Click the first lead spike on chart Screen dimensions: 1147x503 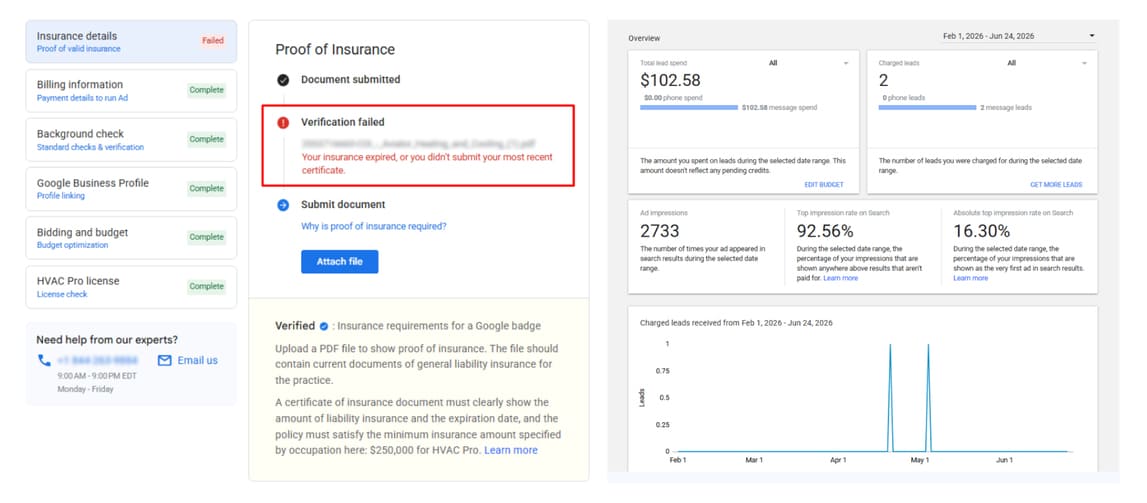[890, 398]
